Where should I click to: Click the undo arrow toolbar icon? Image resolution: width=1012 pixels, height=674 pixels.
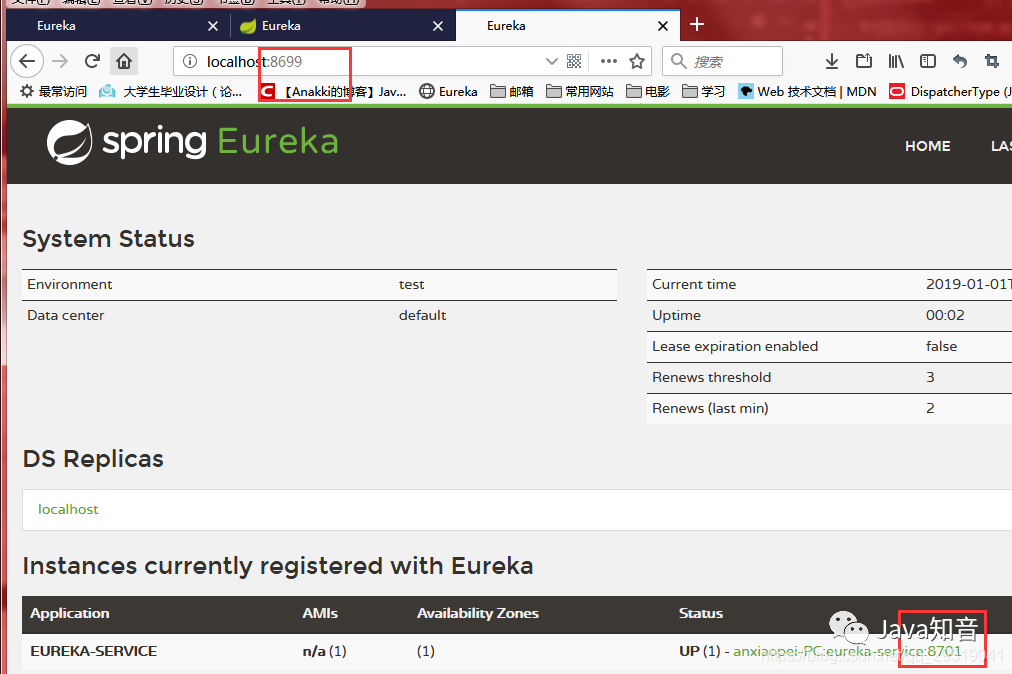tap(960, 61)
